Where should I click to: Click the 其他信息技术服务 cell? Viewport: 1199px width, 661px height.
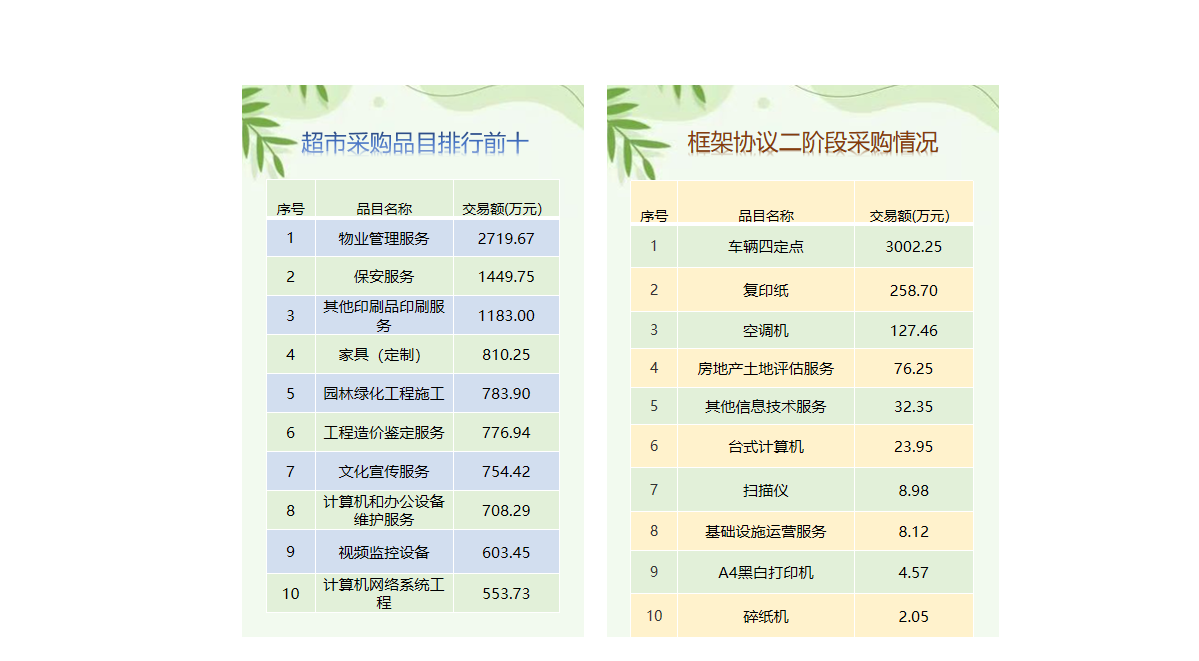765,407
